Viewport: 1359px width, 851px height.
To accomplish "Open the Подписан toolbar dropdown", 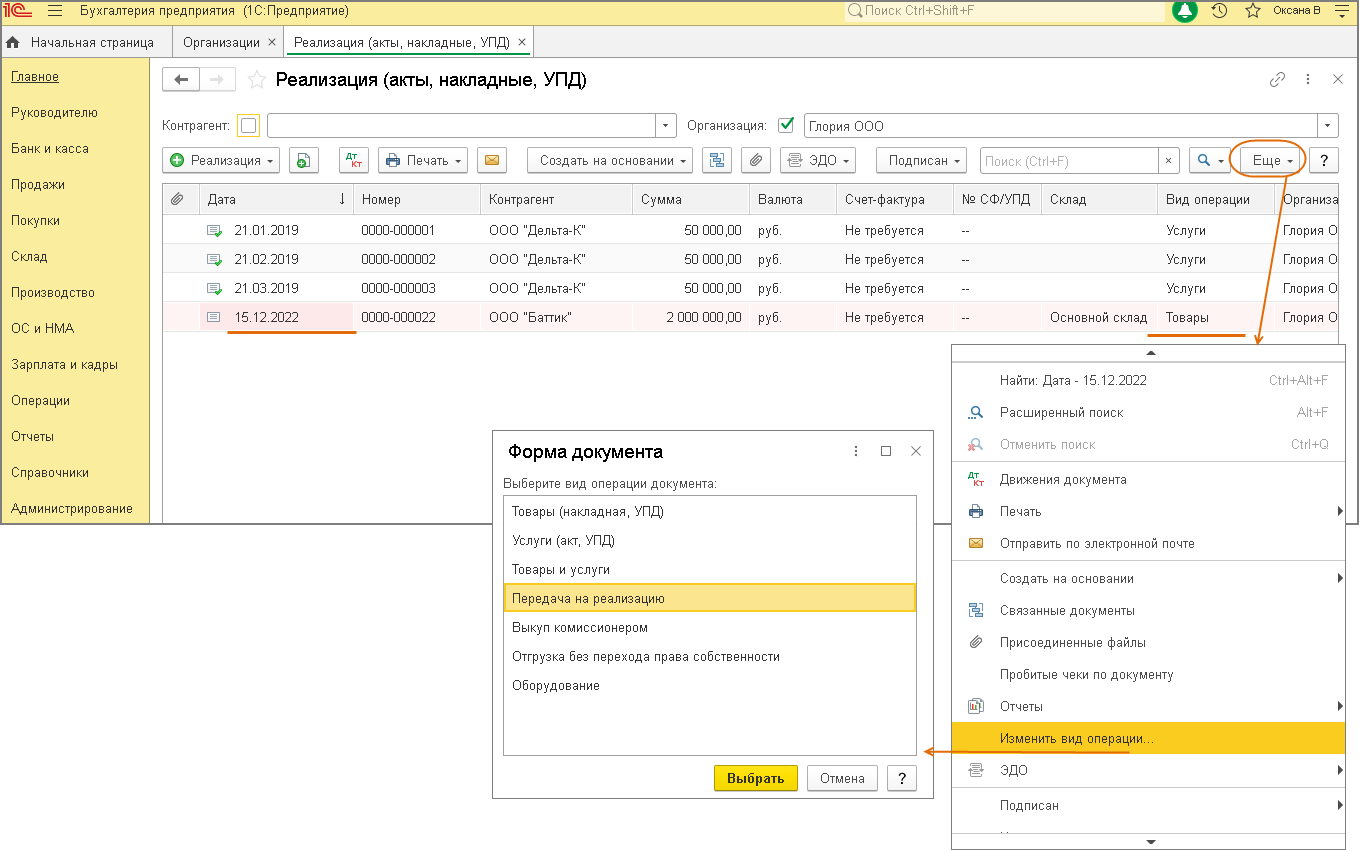I will pos(921,160).
